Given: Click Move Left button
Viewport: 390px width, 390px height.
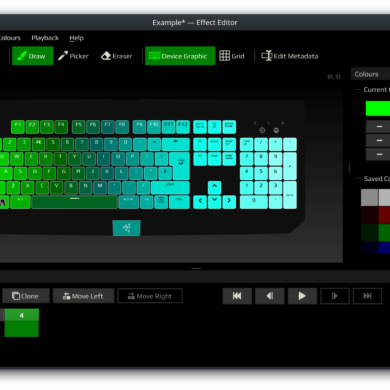Looking at the screenshot, I should [83, 296].
